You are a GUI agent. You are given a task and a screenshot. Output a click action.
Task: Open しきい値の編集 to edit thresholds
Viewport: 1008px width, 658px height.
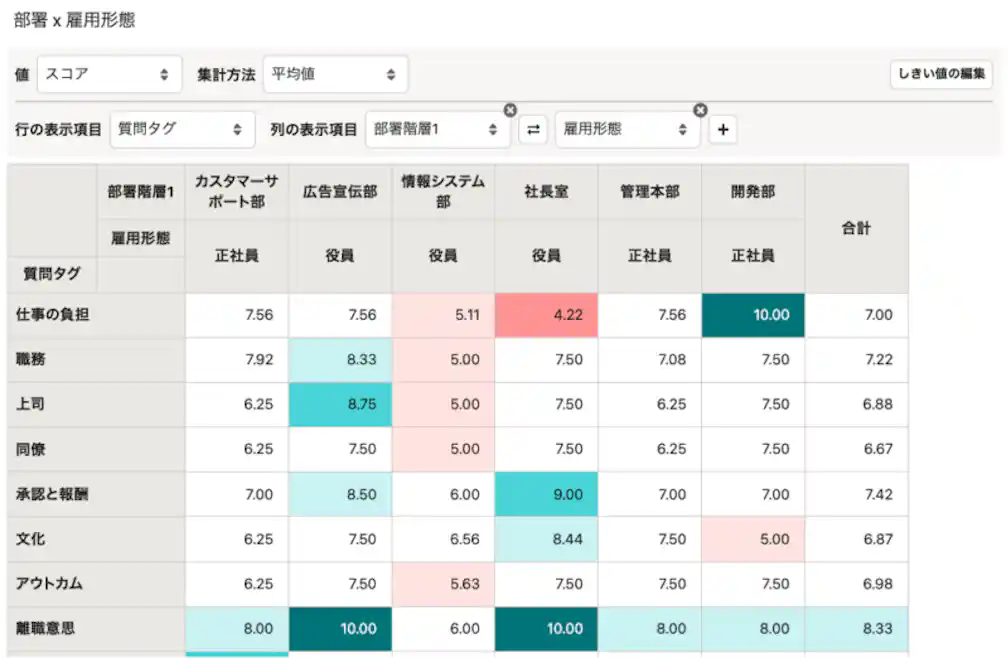(940, 73)
